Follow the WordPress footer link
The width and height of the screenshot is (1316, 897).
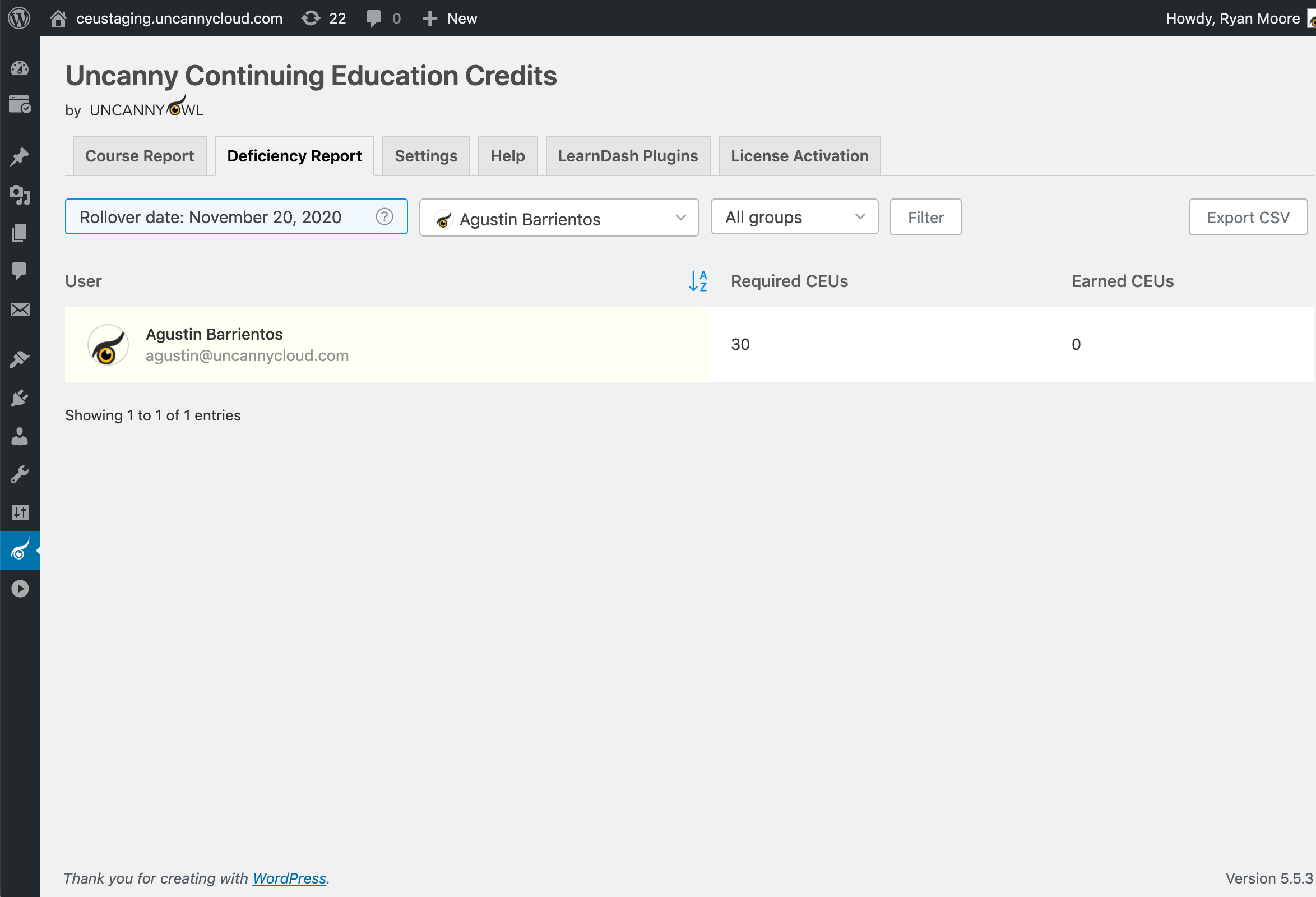pos(289,878)
